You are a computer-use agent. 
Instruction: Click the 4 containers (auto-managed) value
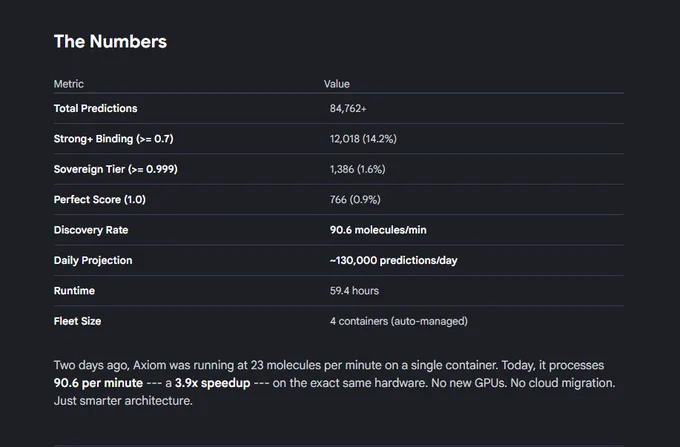click(399, 321)
